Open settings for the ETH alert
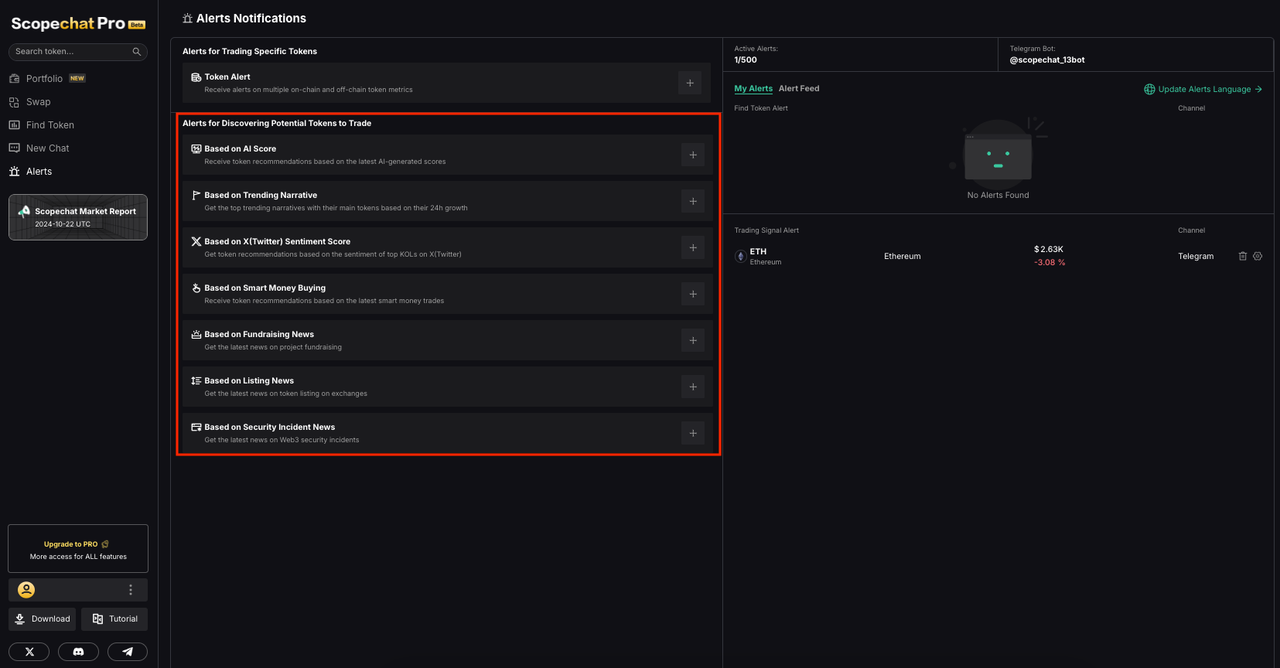Image resolution: width=1280 pixels, height=668 pixels. click(x=1258, y=256)
